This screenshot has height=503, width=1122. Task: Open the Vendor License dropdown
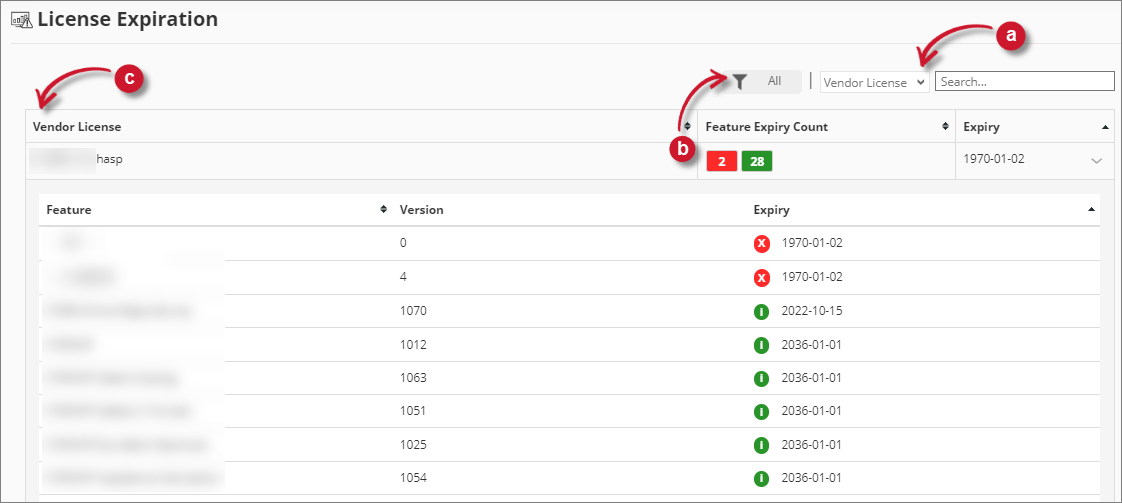(874, 83)
